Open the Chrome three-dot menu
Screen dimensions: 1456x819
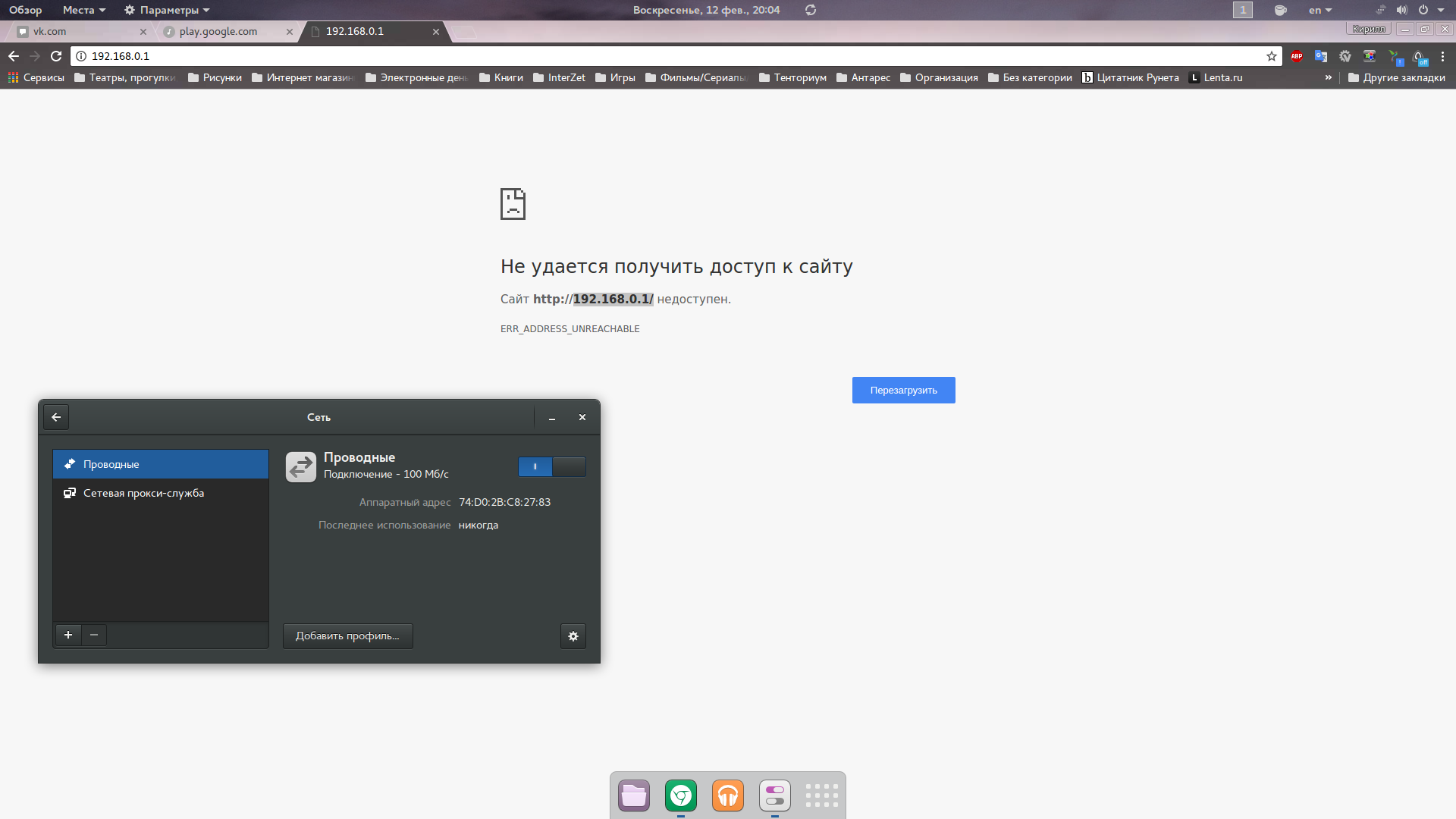point(1442,56)
